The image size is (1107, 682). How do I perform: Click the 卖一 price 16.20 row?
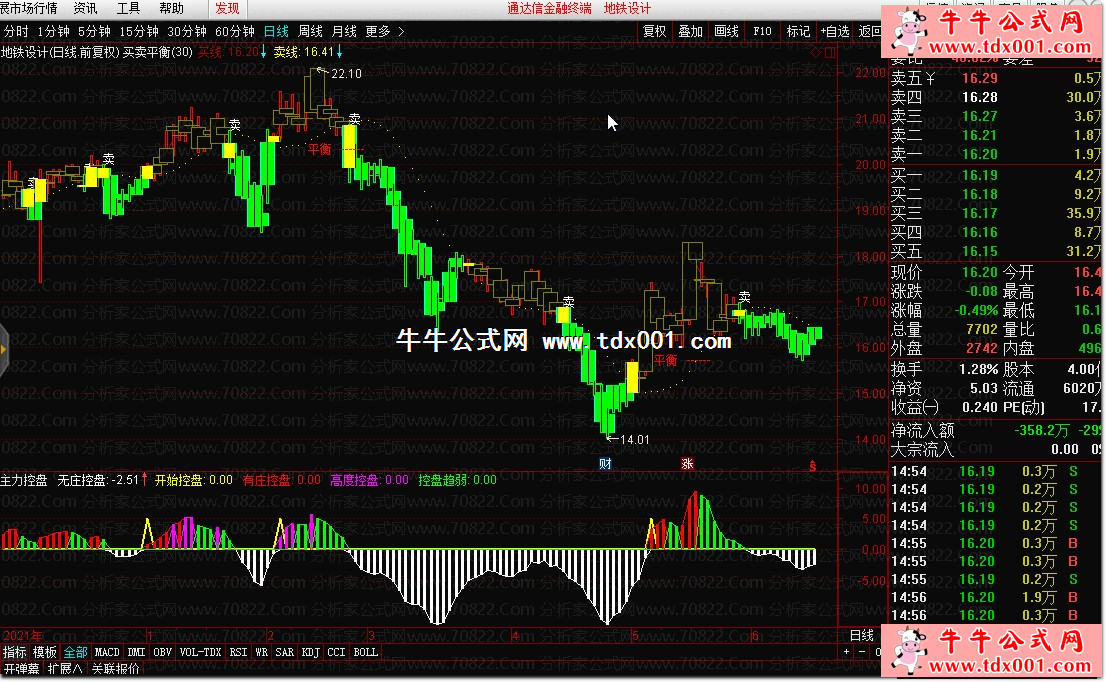pos(998,154)
